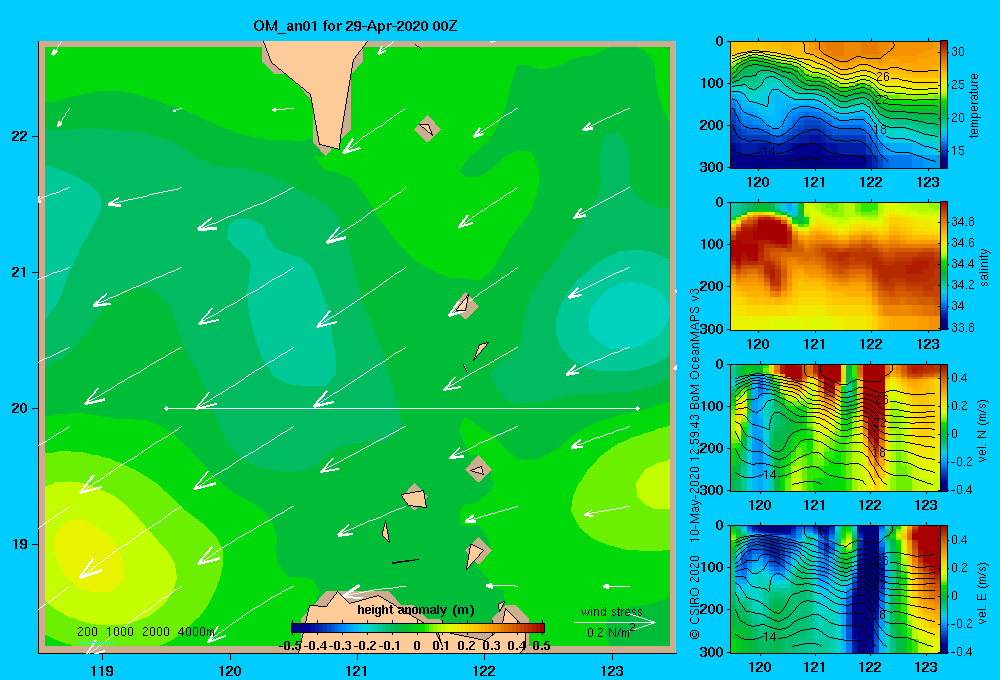Viewport: 1000px width, 680px height.
Task: Click the 14 contour label in temperature plot
Action: pyautogui.click(x=769, y=152)
